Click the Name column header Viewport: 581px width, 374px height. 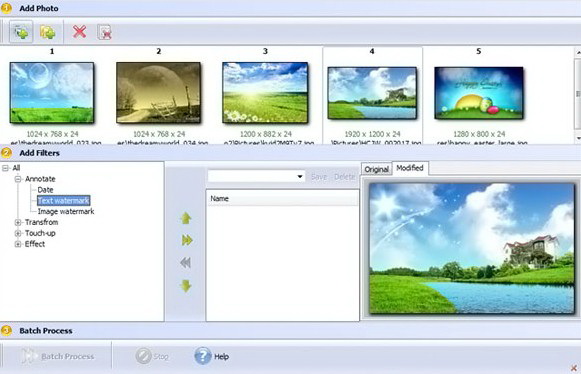point(282,198)
